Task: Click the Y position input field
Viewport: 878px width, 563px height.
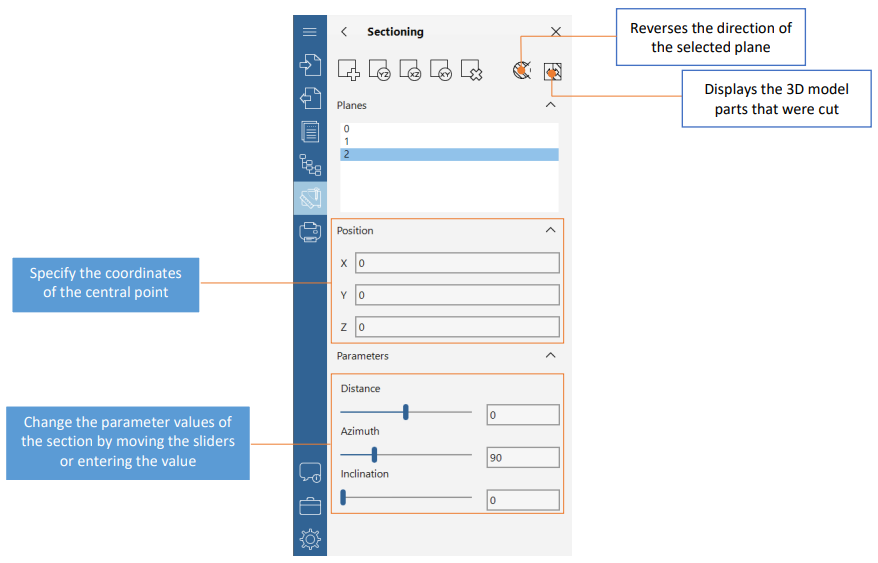Action: tap(457, 295)
